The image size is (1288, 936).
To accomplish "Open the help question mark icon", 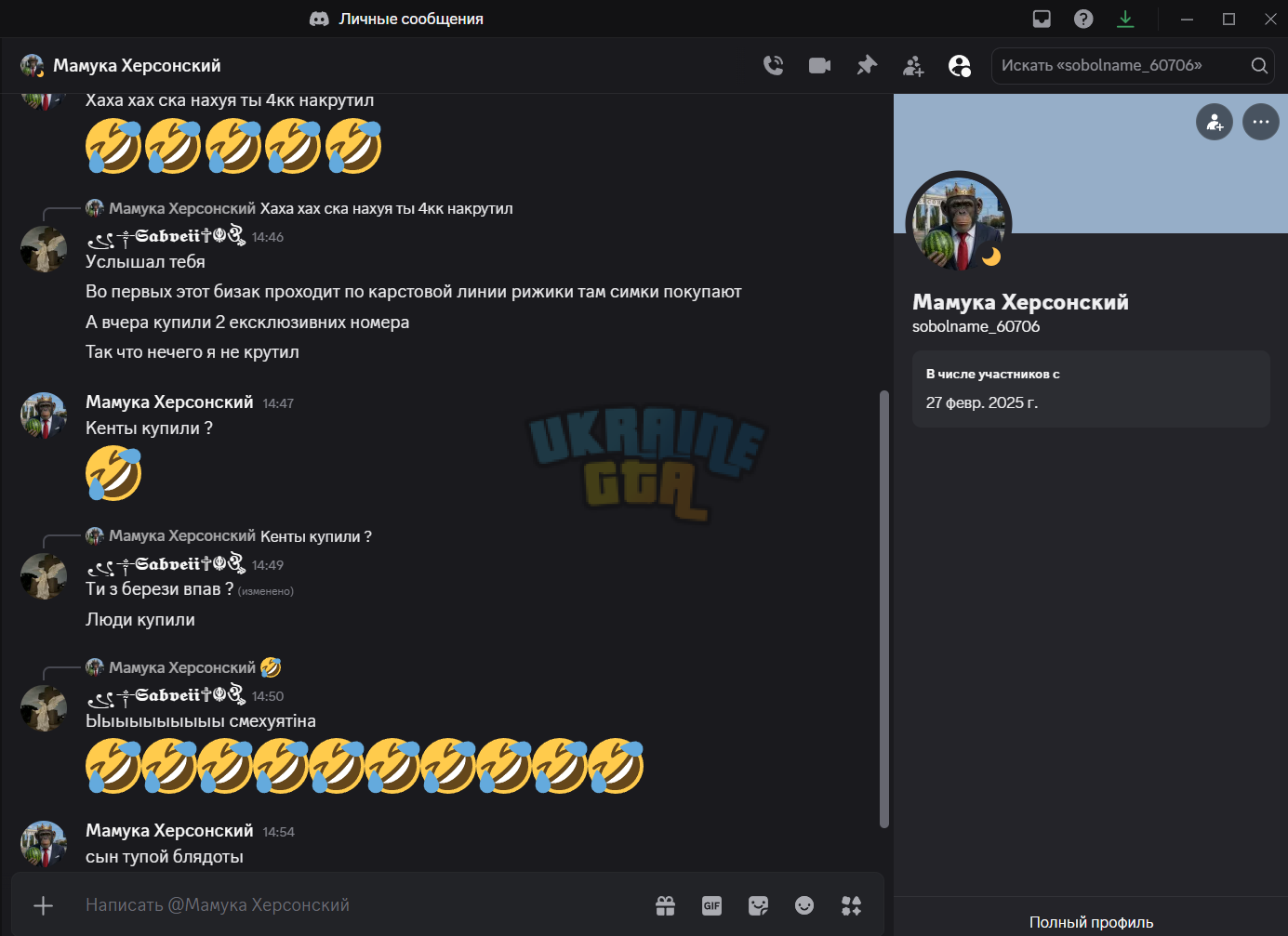I will (1083, 19).
